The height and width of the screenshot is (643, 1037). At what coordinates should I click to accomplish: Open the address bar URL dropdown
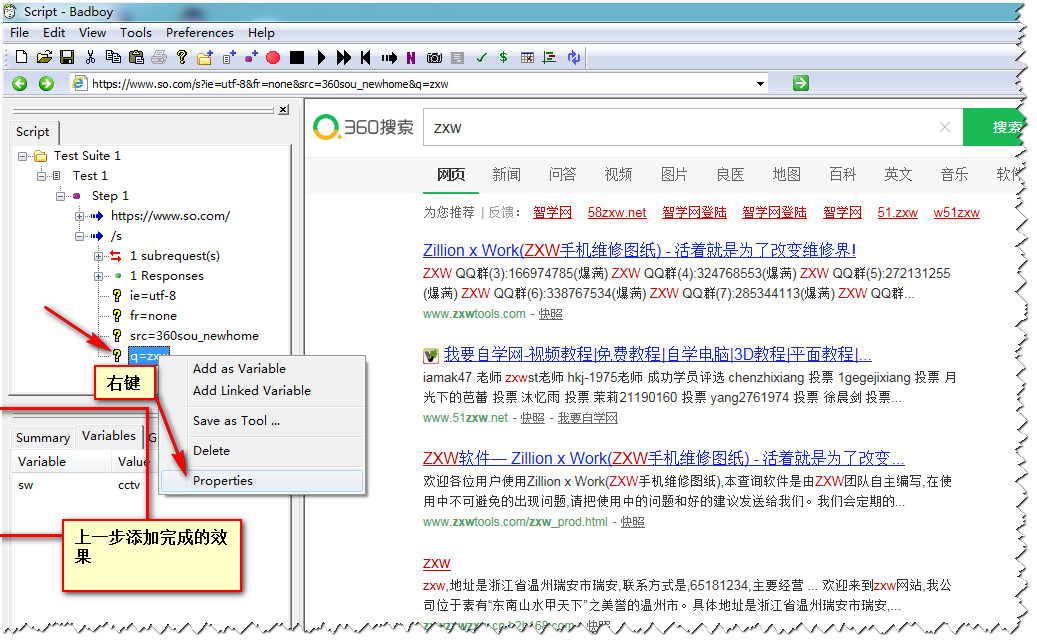click(x=761, y=83)
